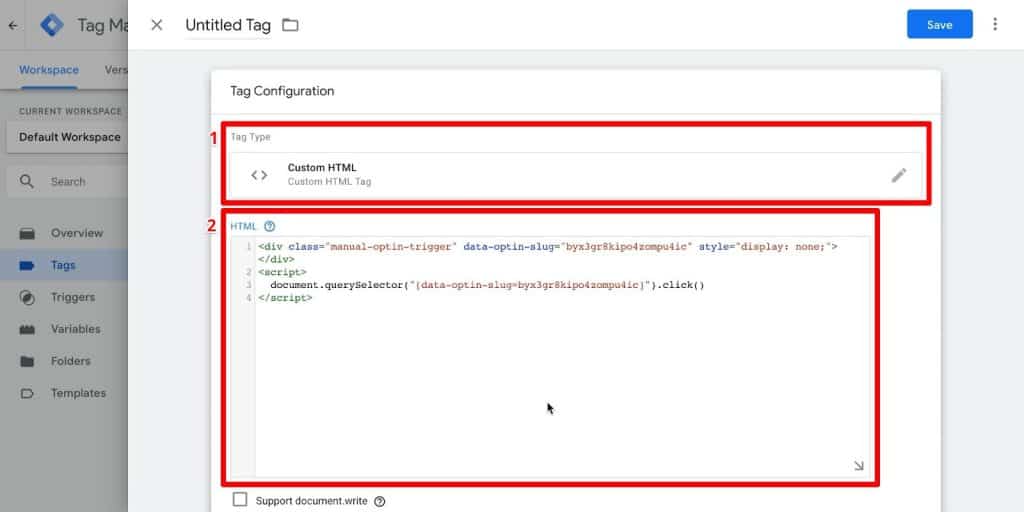Rename the Untitled Tag title field
The height and width of the screenshot is (512, 1024).
[x=228, y=25]
